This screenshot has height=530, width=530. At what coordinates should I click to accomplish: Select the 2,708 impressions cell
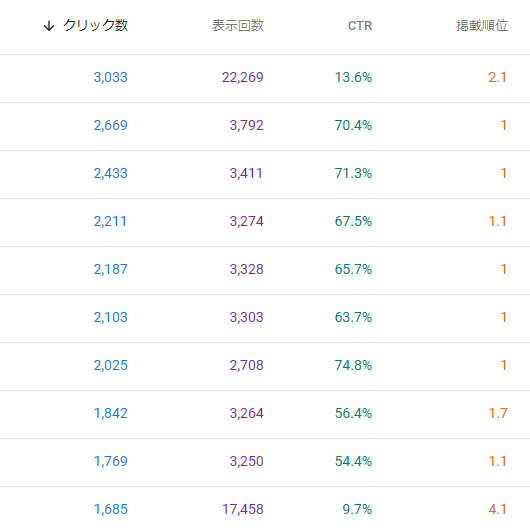(246, 365)
